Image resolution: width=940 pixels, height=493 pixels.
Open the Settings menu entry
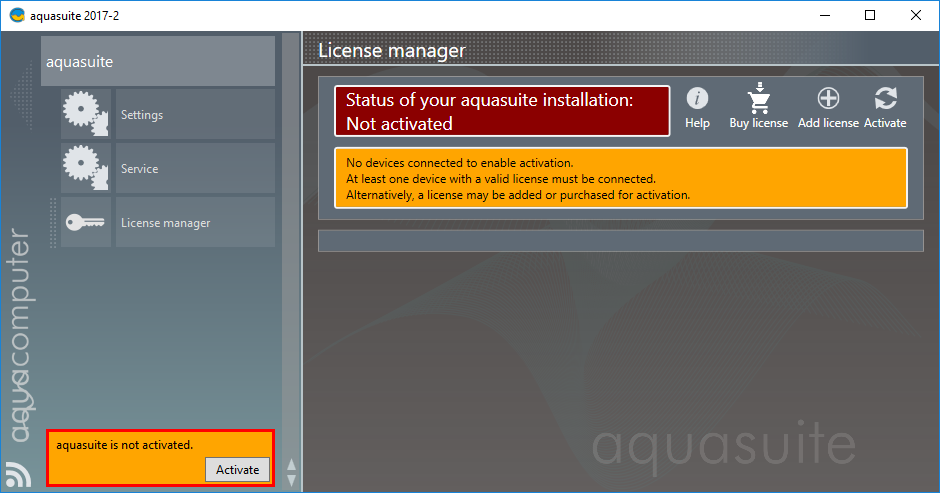tap(195, 115)
